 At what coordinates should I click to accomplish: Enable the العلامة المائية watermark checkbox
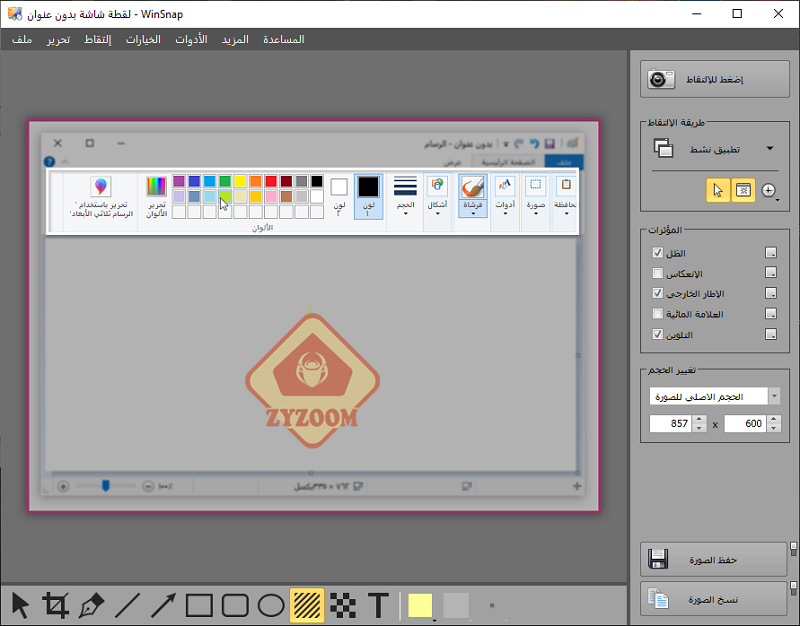pyautogui.click(x=658, y=314)
